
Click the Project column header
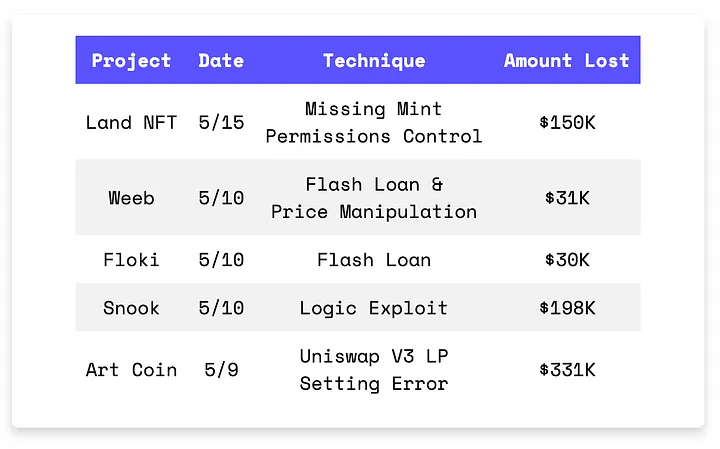(x=131, y=61)
